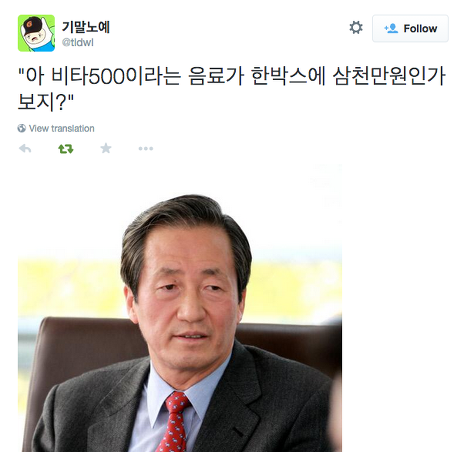Open the gear settings menu beside Follow
Viewport: 474px width, 452px height.
pyautogui.click(x=356, y=28)
